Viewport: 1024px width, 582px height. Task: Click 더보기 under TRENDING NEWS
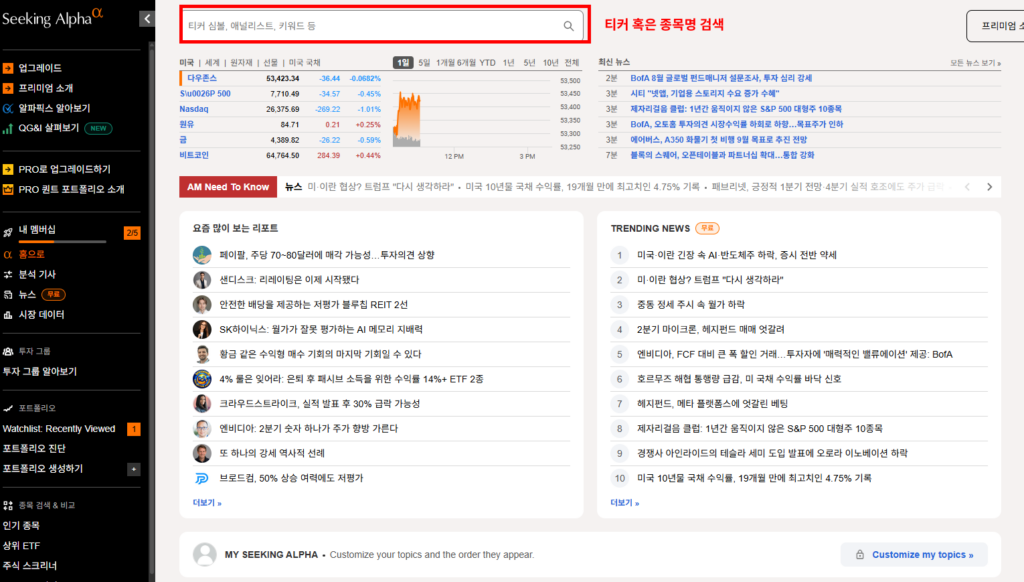[625, 503]
